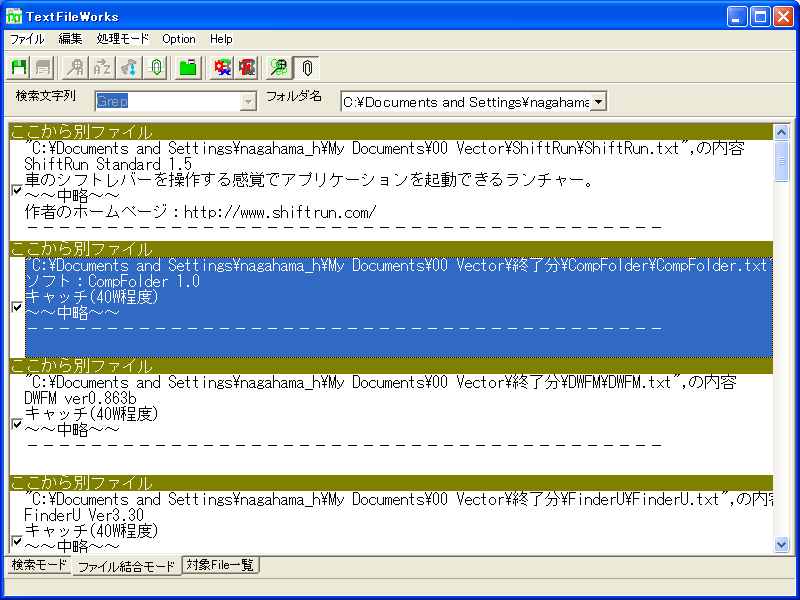The width and height of the screenshot is (800, 600).
Task: Uncheck the ShiftRun.txt block checkbox
Action: (17, 190)
